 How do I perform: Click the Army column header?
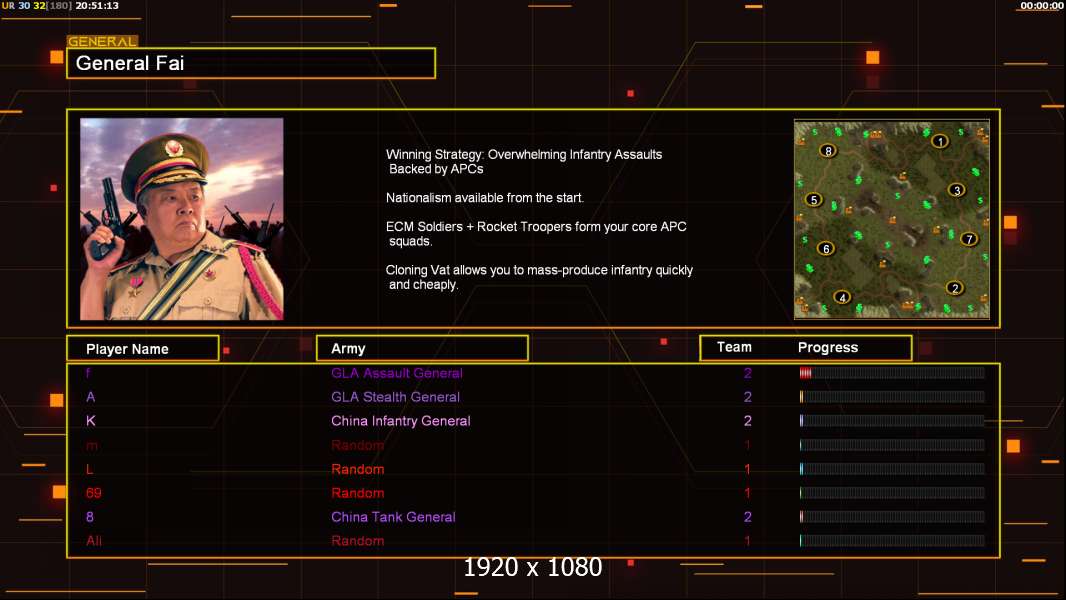422,349
